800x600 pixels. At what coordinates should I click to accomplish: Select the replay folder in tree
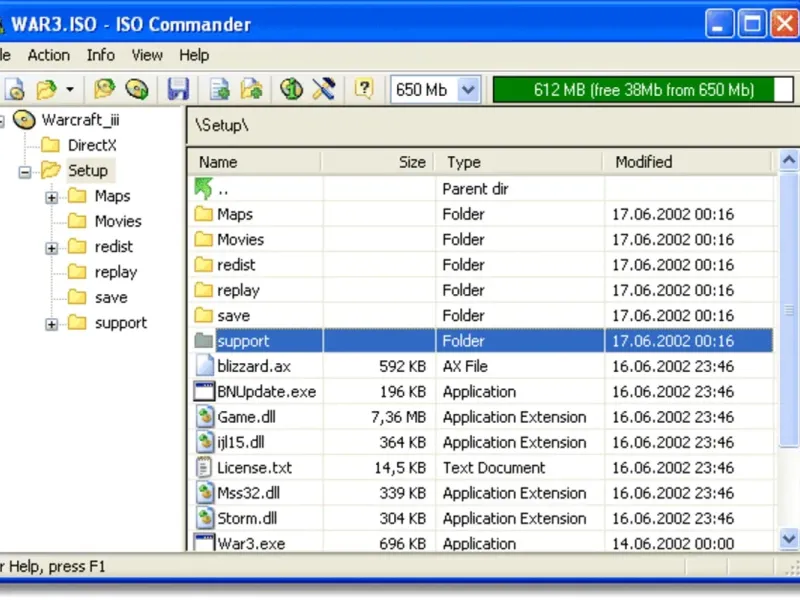pos(116,272)
